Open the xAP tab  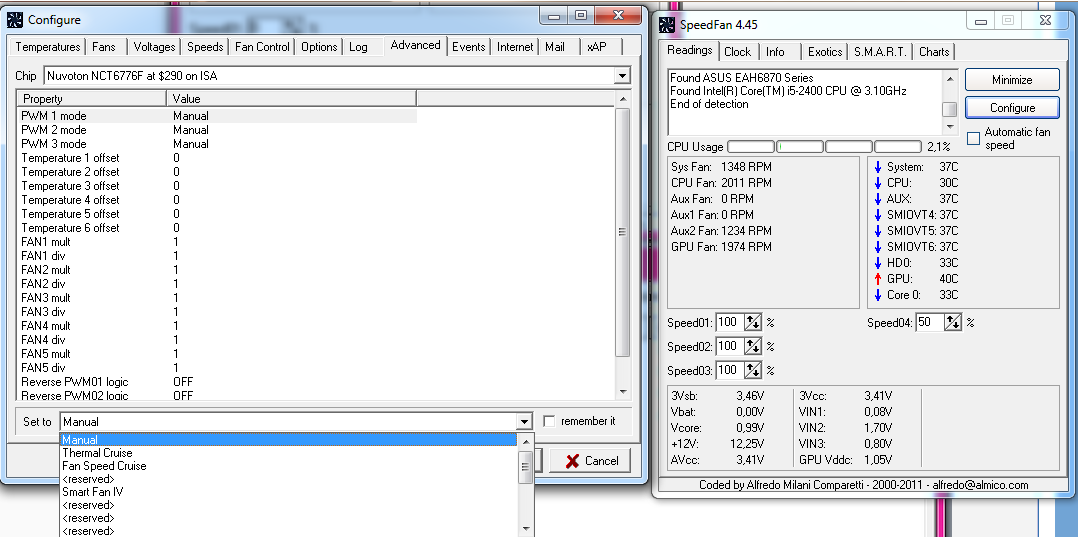(596, 47)
